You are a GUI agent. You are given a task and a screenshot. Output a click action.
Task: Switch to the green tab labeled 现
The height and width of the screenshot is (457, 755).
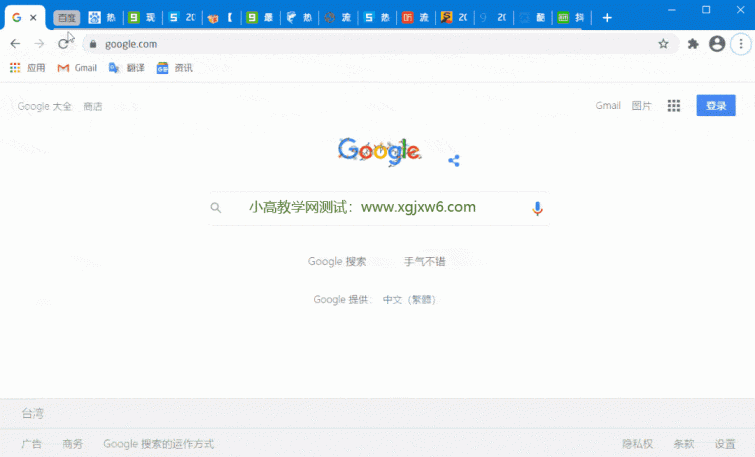pos(142,18)
